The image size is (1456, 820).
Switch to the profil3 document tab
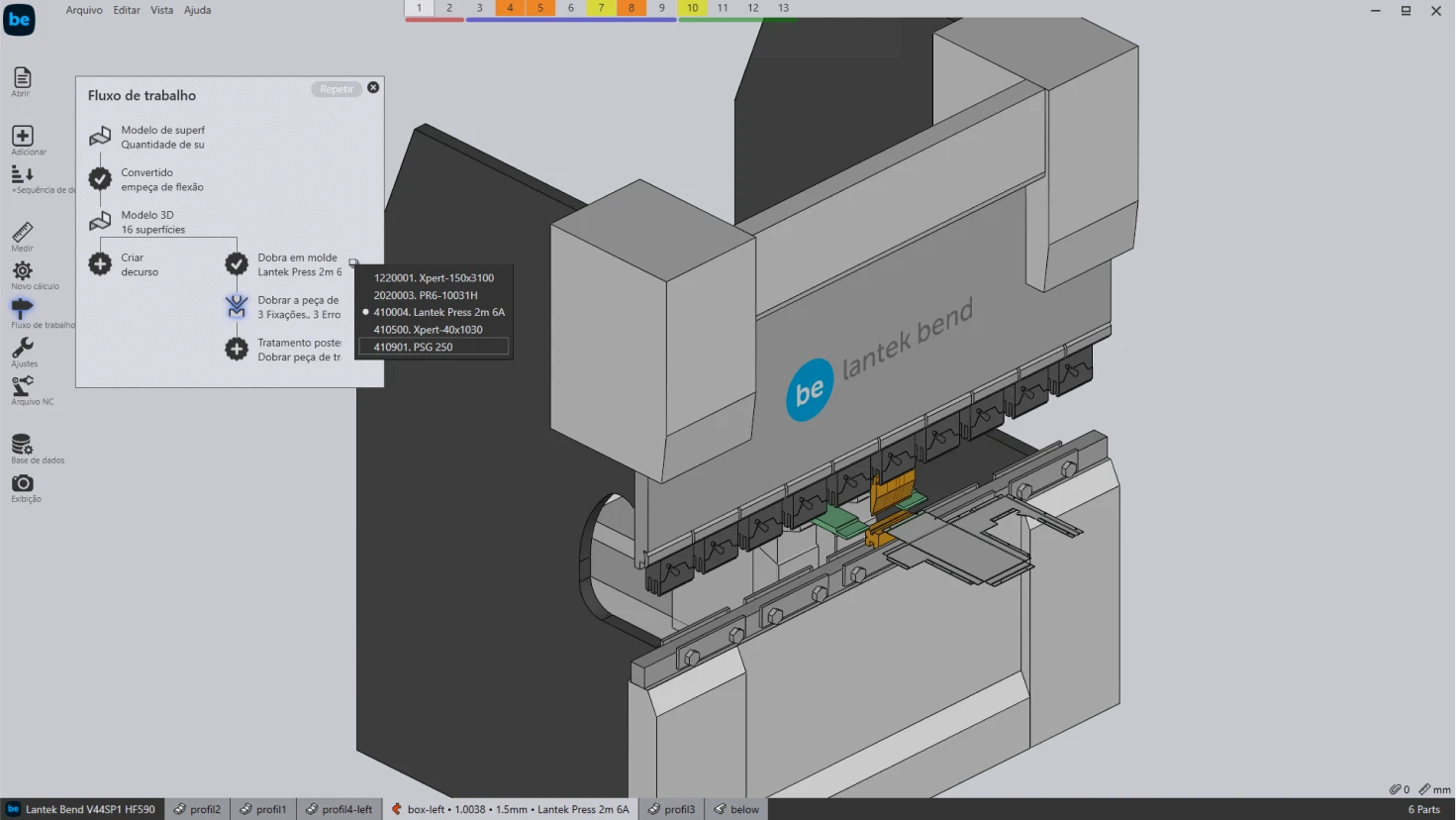pos(671,809)
